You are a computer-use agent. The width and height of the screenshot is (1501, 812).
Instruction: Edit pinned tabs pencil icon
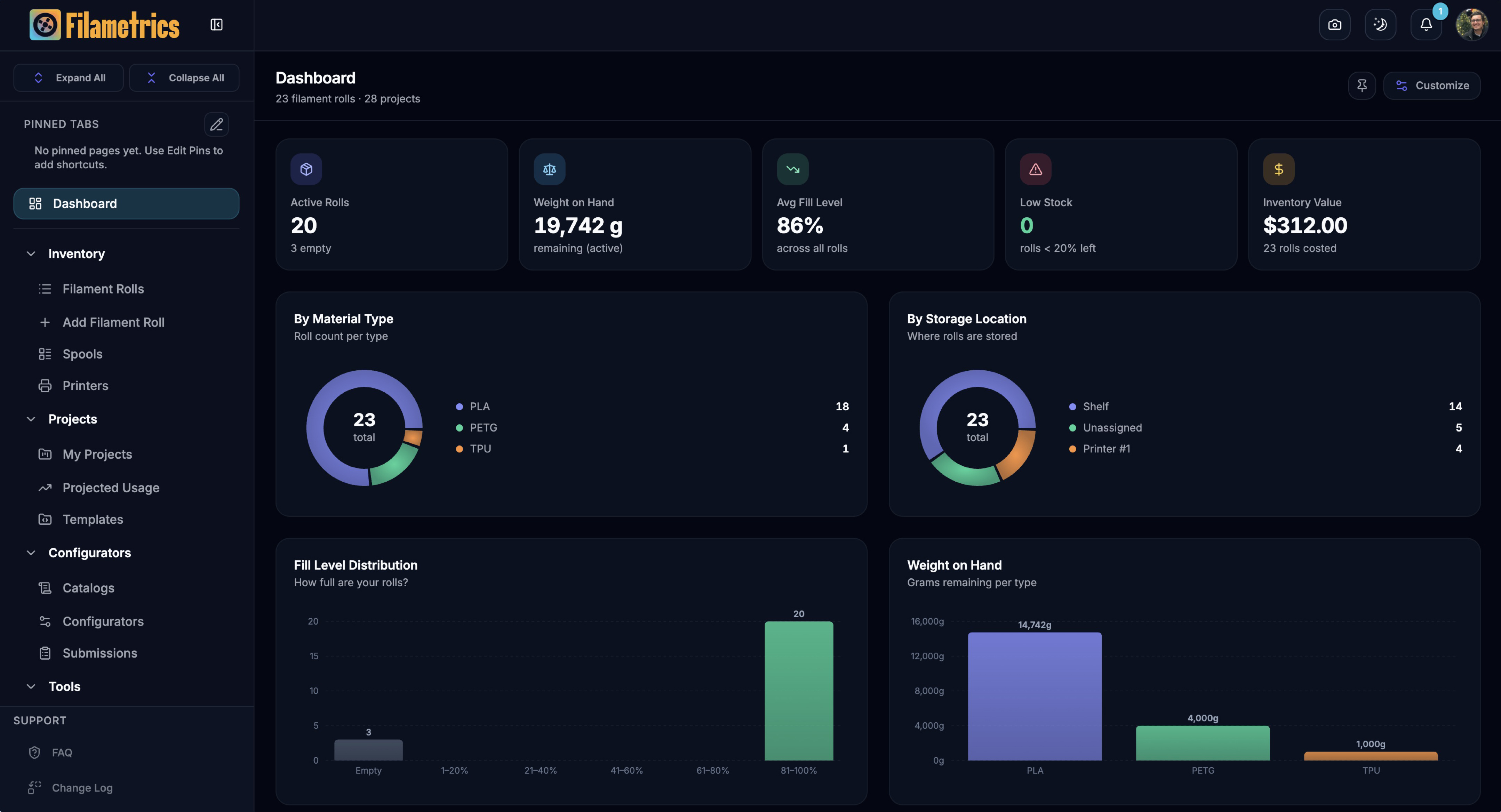tap(216, 124)
